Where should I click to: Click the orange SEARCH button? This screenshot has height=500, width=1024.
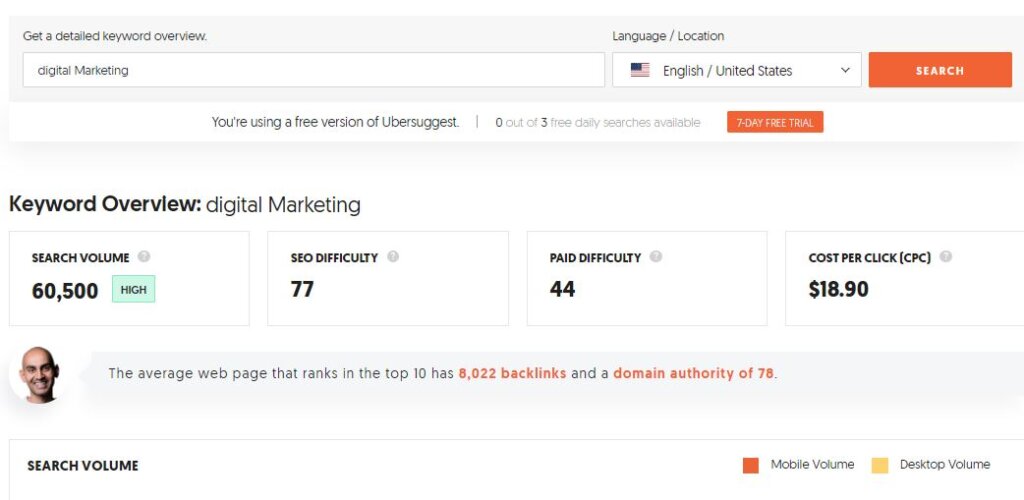click(x=940, y=70)
